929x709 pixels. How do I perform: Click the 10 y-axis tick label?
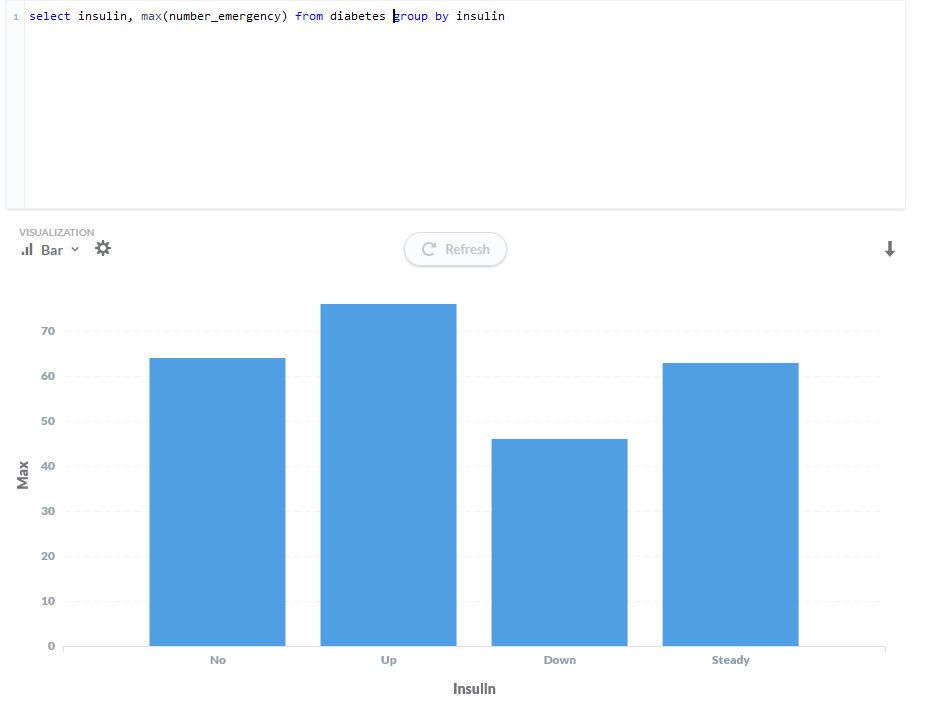(x=48, y=601)
